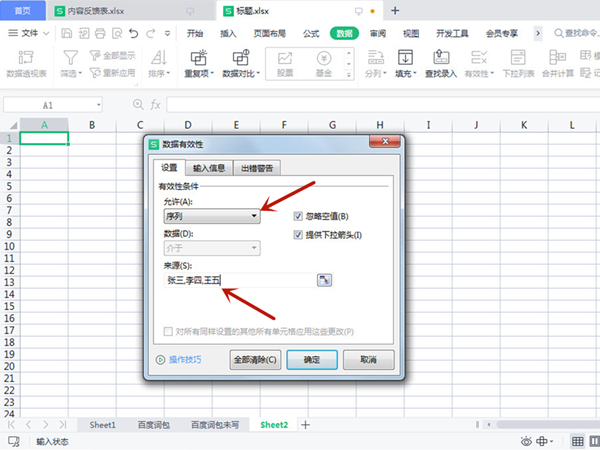
Task: Click the range selector icon beside 来源
Action: (324, 281)
